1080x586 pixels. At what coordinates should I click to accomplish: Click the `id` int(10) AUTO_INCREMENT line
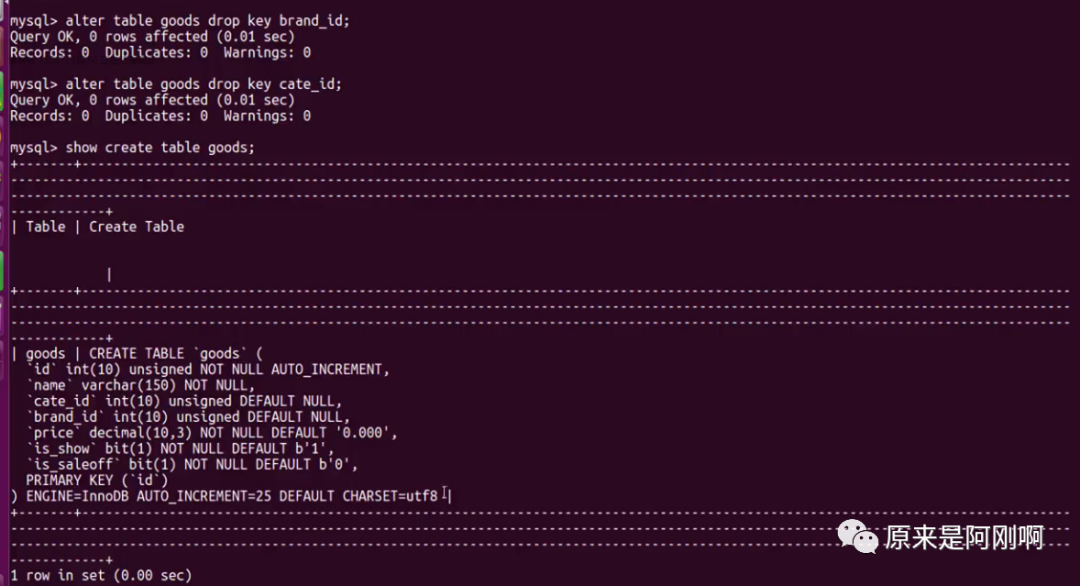click(x=208, y=369)
